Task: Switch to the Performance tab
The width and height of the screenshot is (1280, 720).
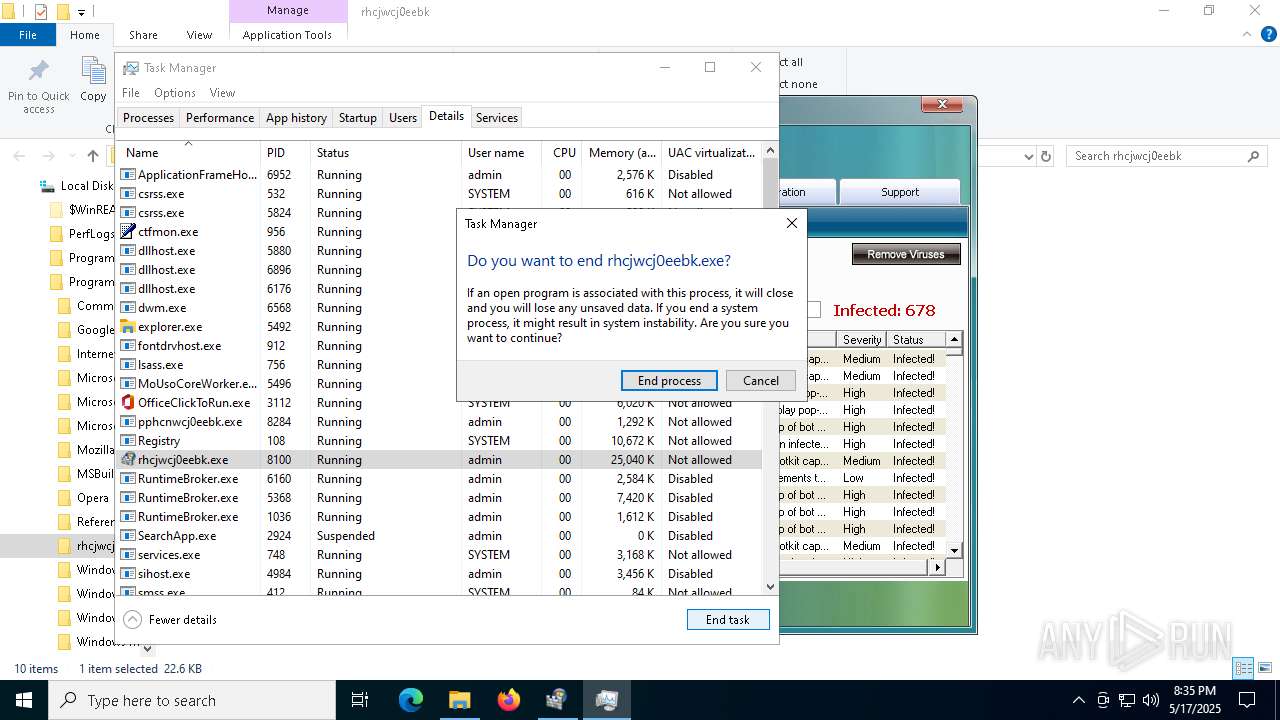Action: click(220, 117)
